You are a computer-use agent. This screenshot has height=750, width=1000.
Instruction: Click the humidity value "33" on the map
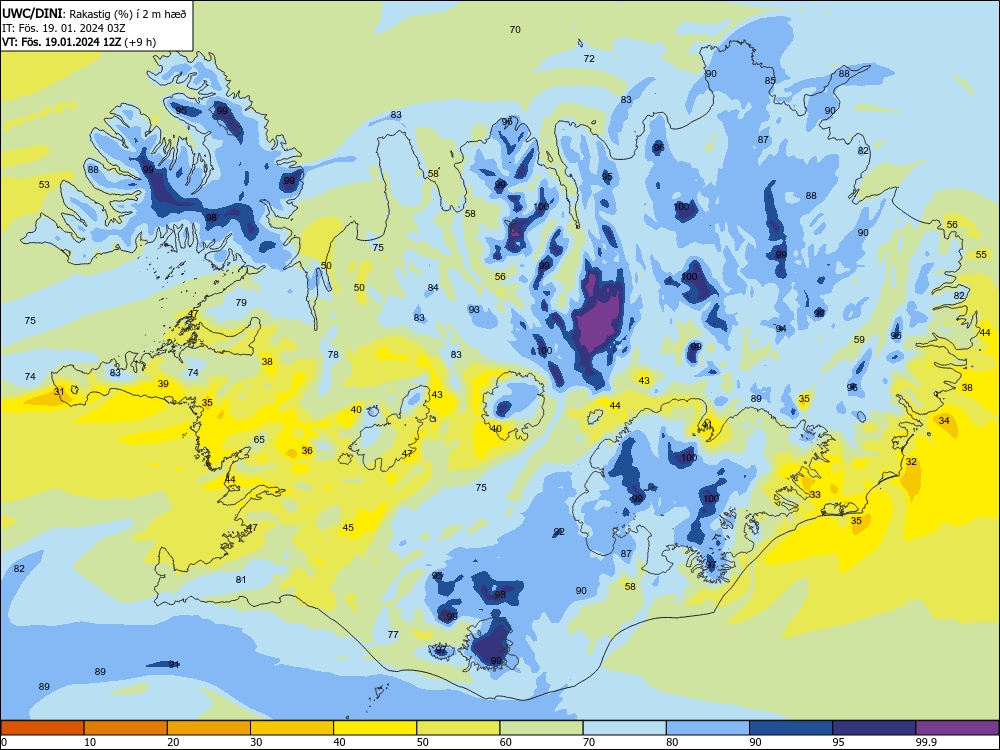(x=815, y=495)
